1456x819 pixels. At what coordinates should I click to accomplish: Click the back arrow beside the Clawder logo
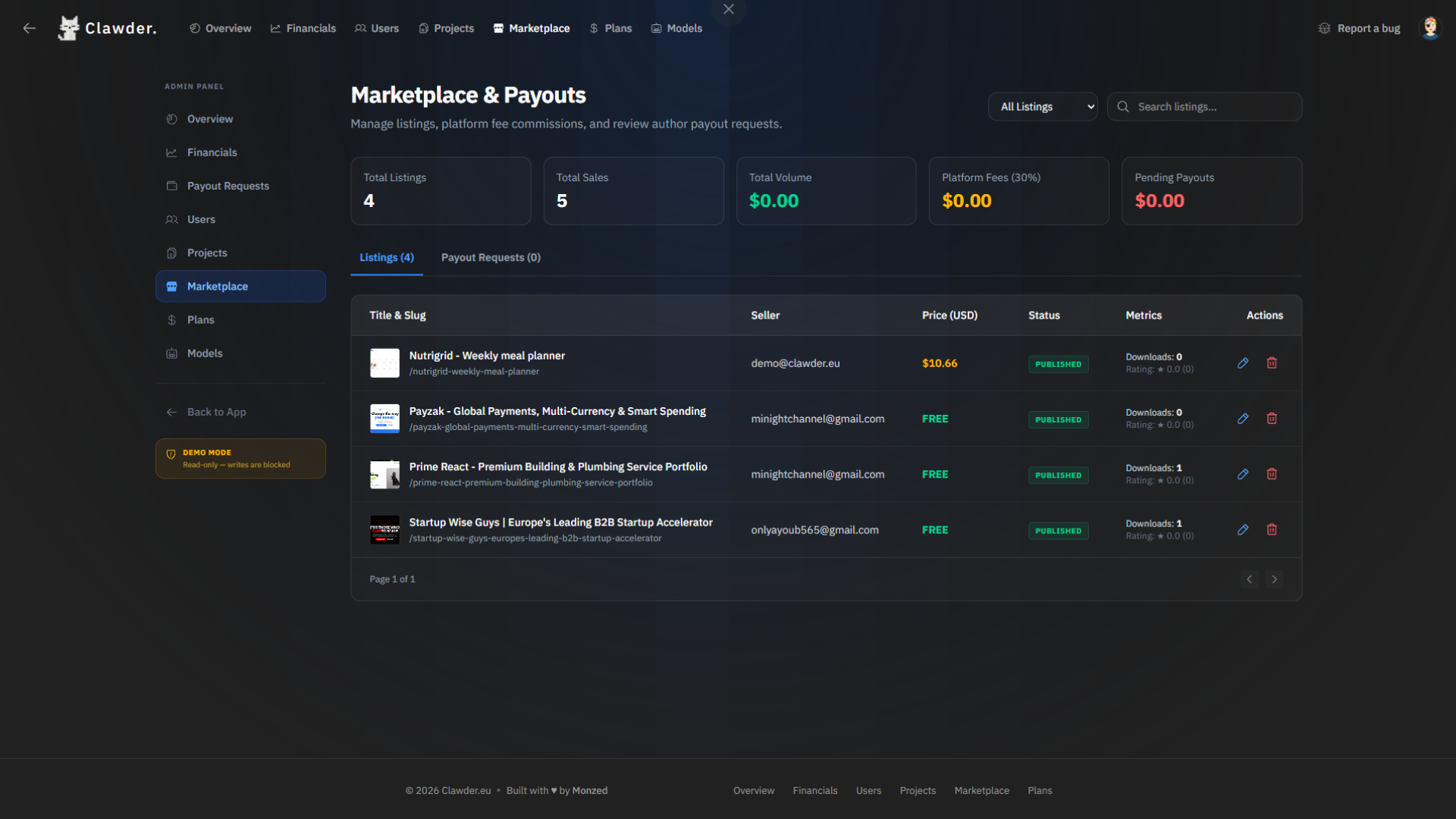point(29,28)
